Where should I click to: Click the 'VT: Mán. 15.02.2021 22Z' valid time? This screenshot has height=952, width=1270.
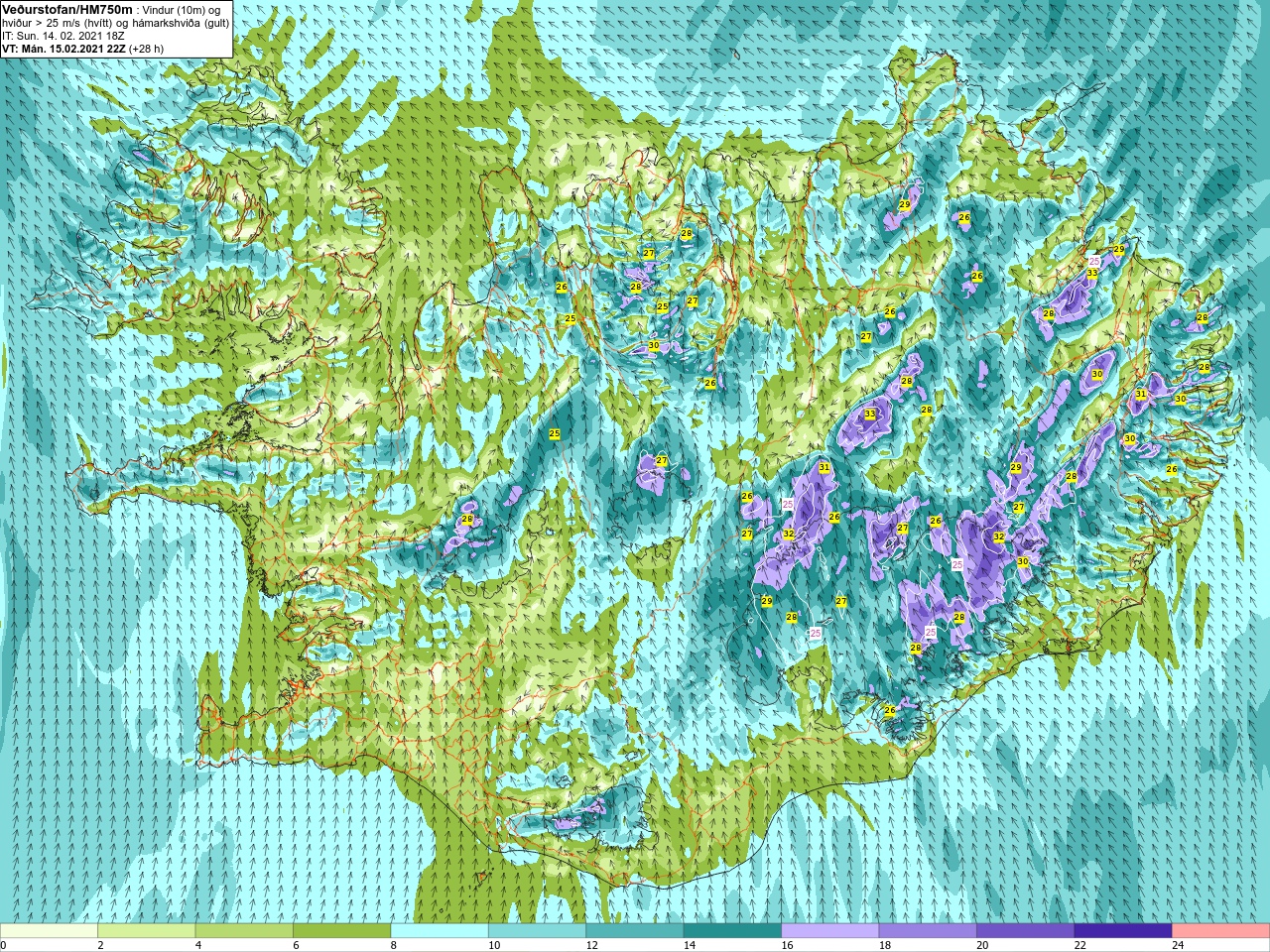63,48
